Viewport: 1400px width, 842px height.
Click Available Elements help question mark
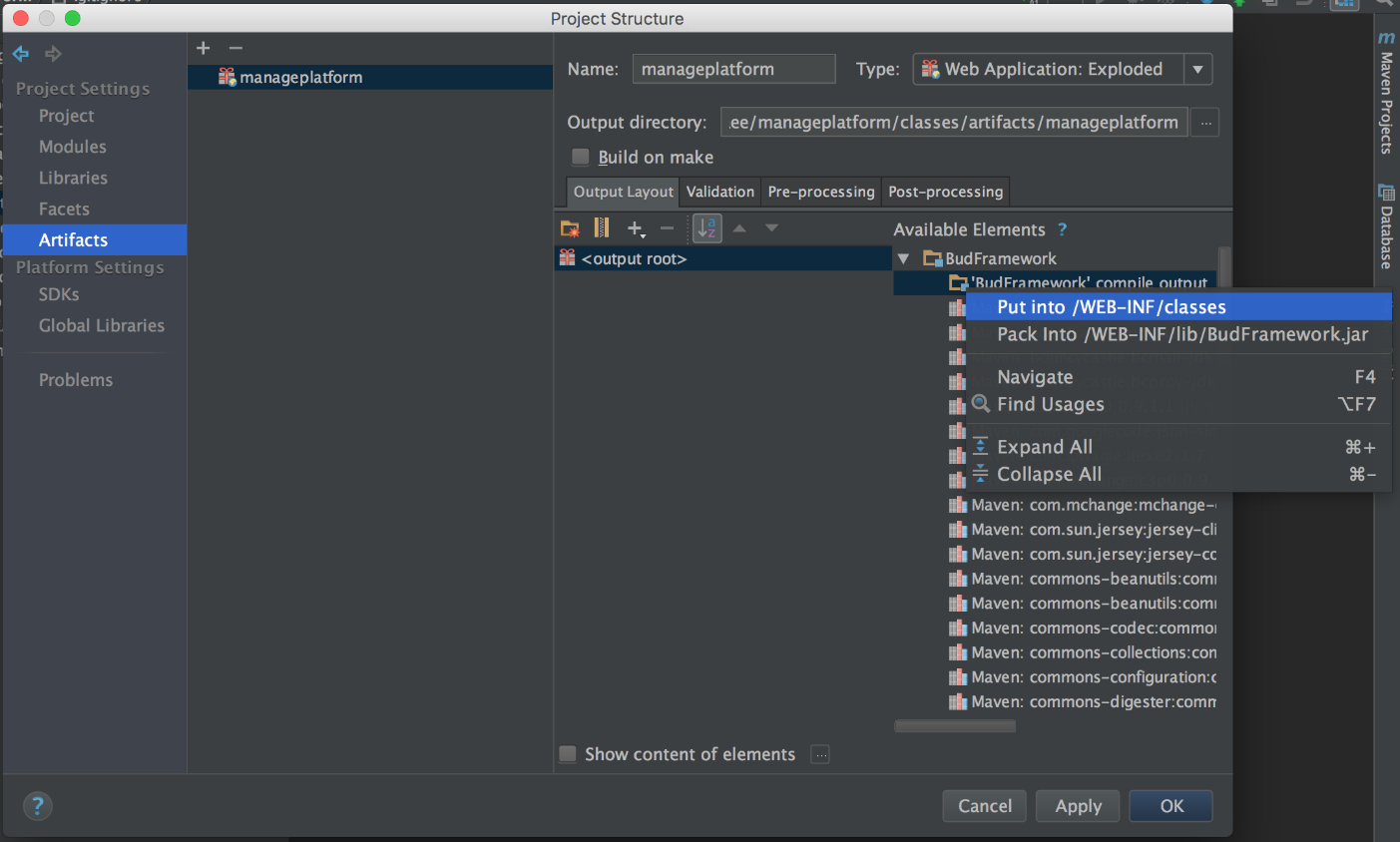click(x=1063, y=229)
